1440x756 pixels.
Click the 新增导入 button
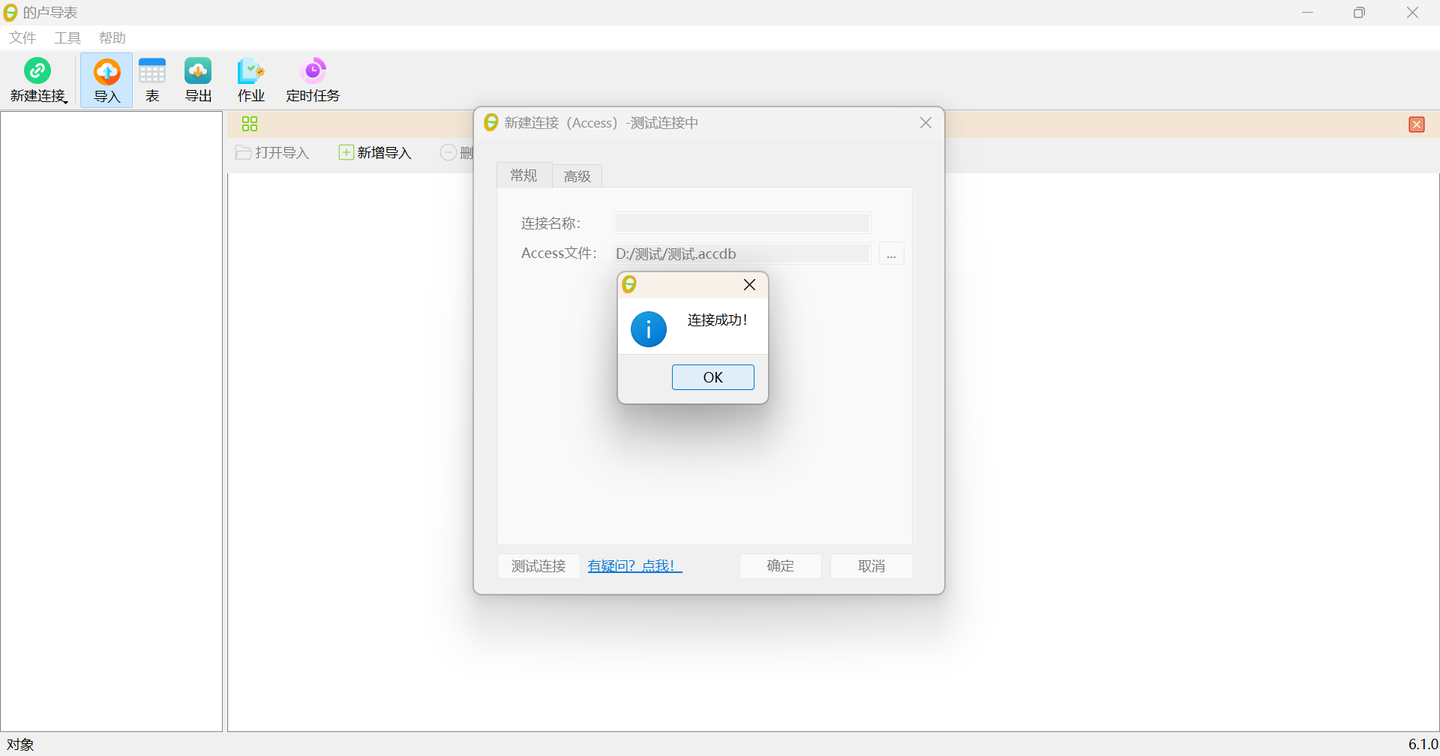tap(375, 153)
